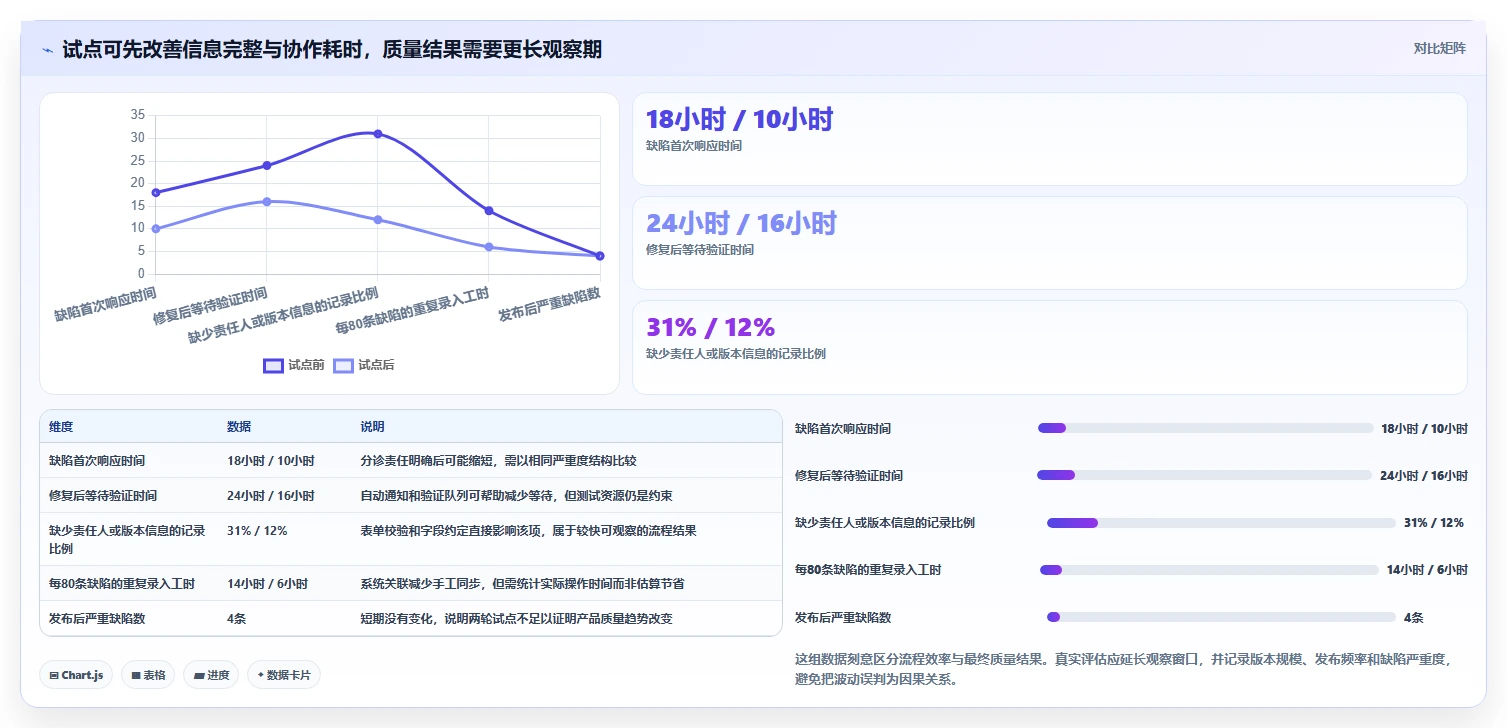
Task: Click the 发布后严重缺陷数 progress bar
Action: point(1221,617)
